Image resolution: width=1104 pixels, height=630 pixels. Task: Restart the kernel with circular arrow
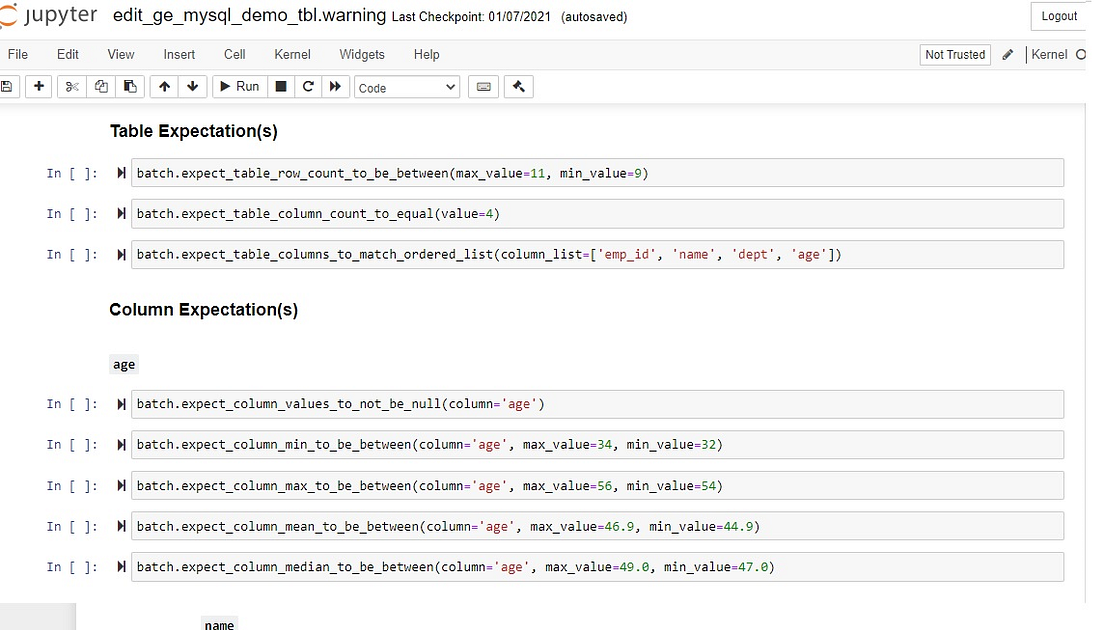click(308, 87)
